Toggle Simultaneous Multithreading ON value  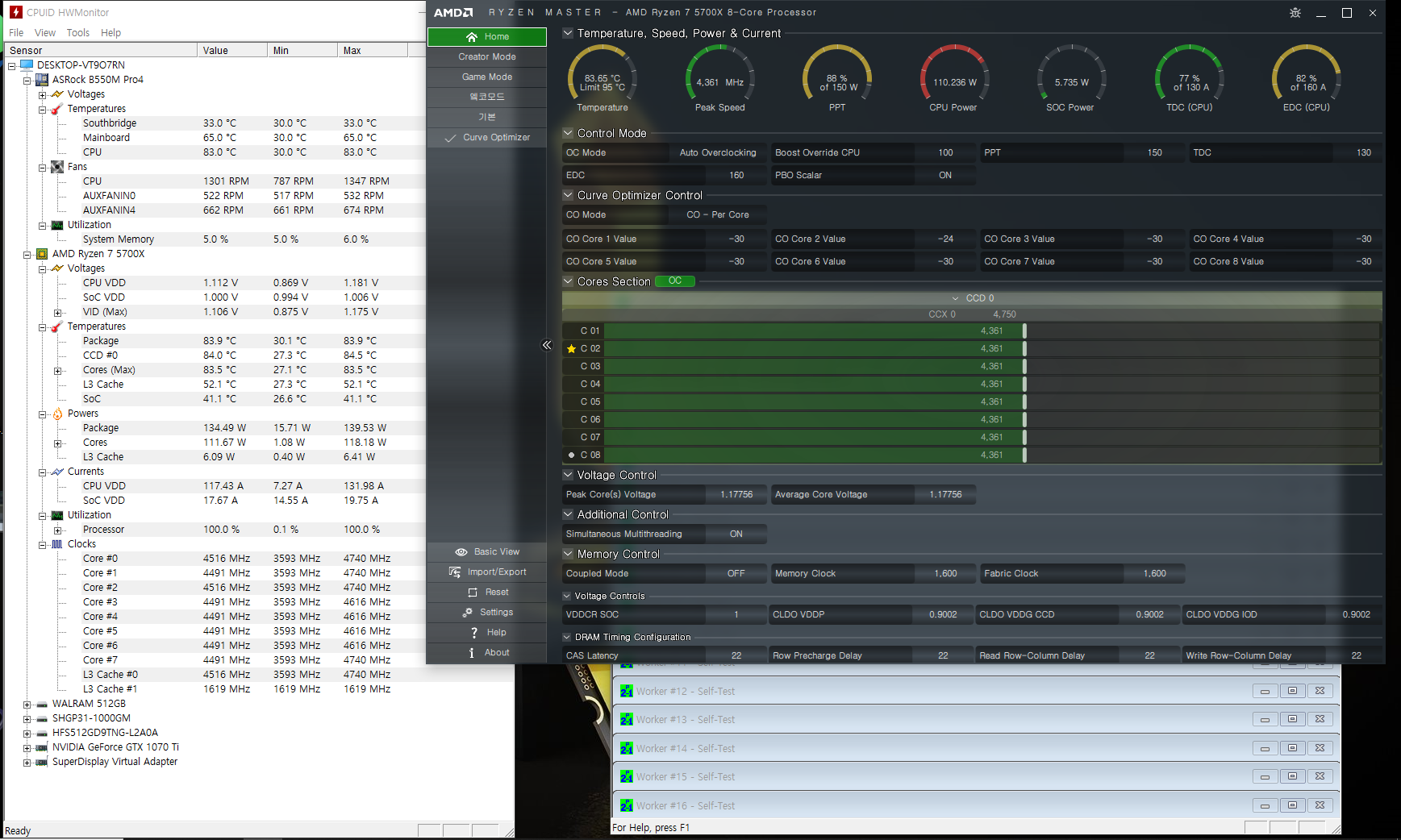[736, 534]
